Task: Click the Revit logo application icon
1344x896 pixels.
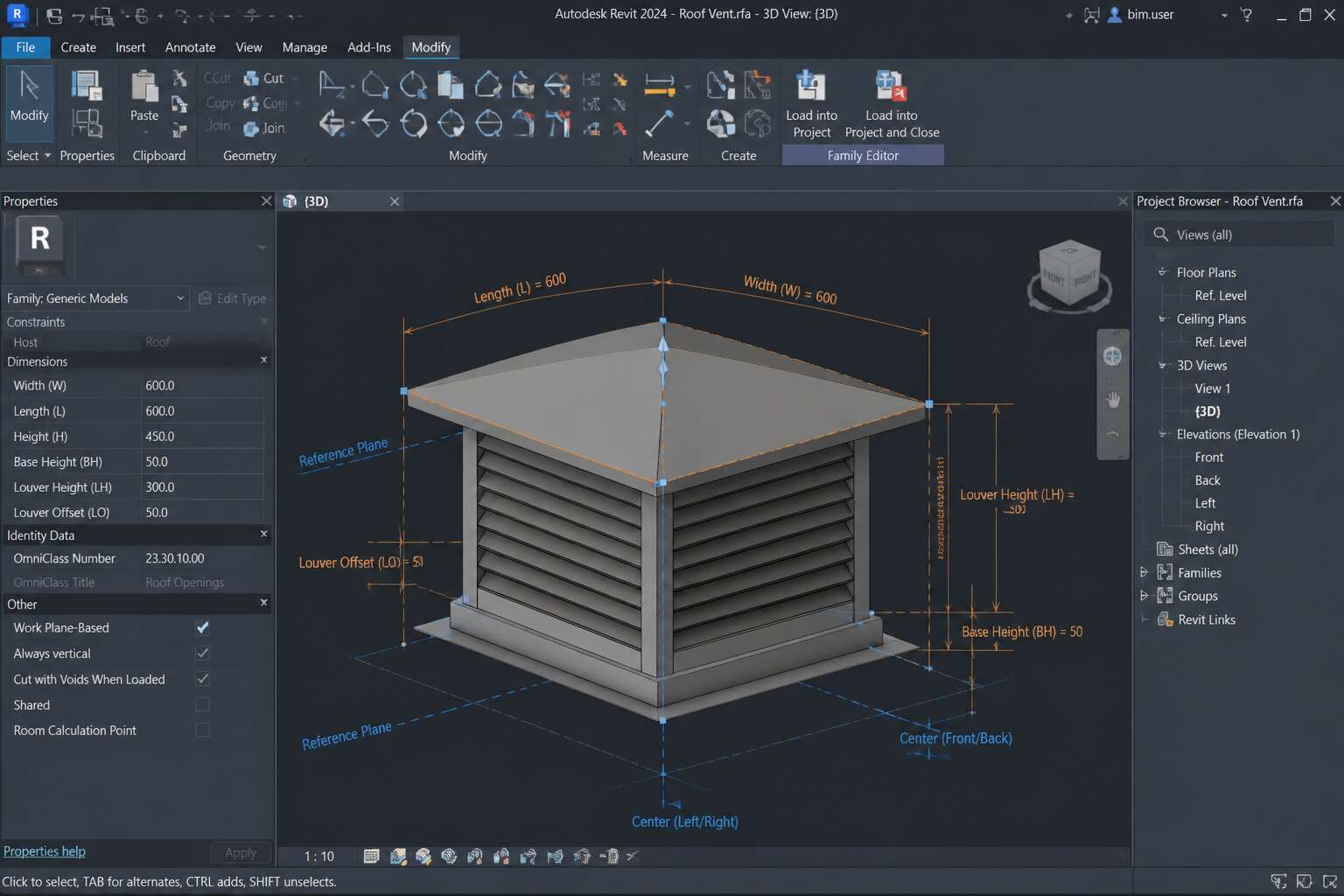Action: (x=16, y=14)
